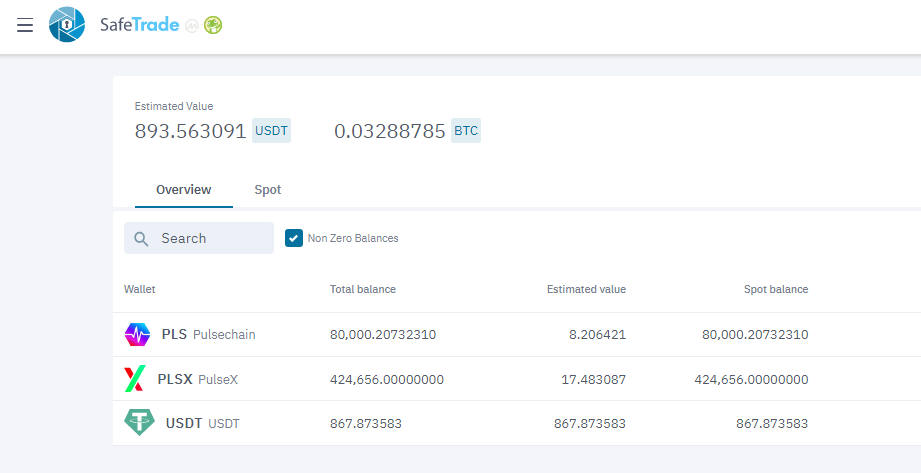
Task: Click PLS spot balance 80,000.20732310
Action: 755,334
